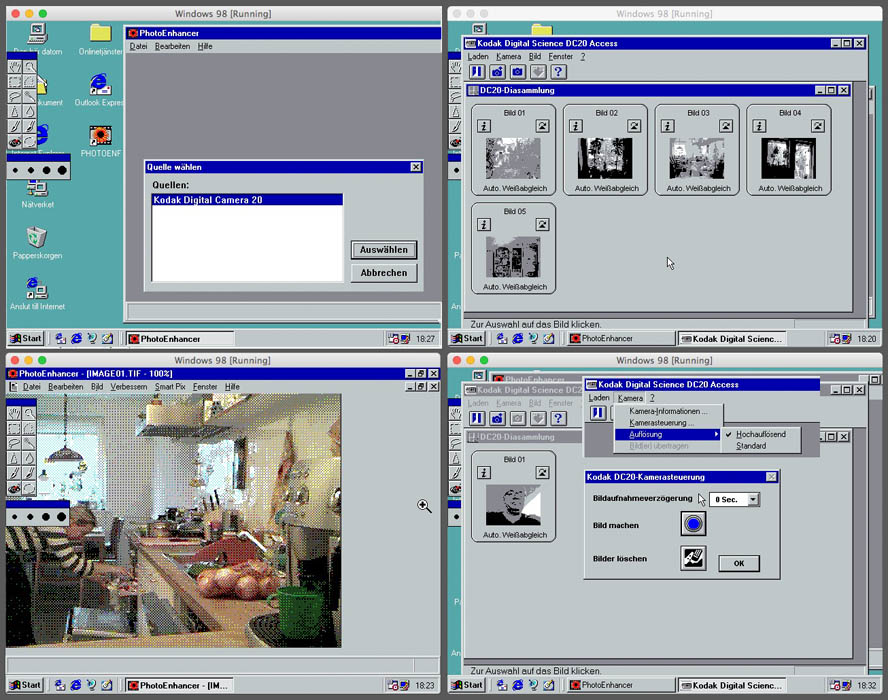Click the picture icon button on Bild 02
This screenshot has height=700, width=888.
(x=634, y=126)
